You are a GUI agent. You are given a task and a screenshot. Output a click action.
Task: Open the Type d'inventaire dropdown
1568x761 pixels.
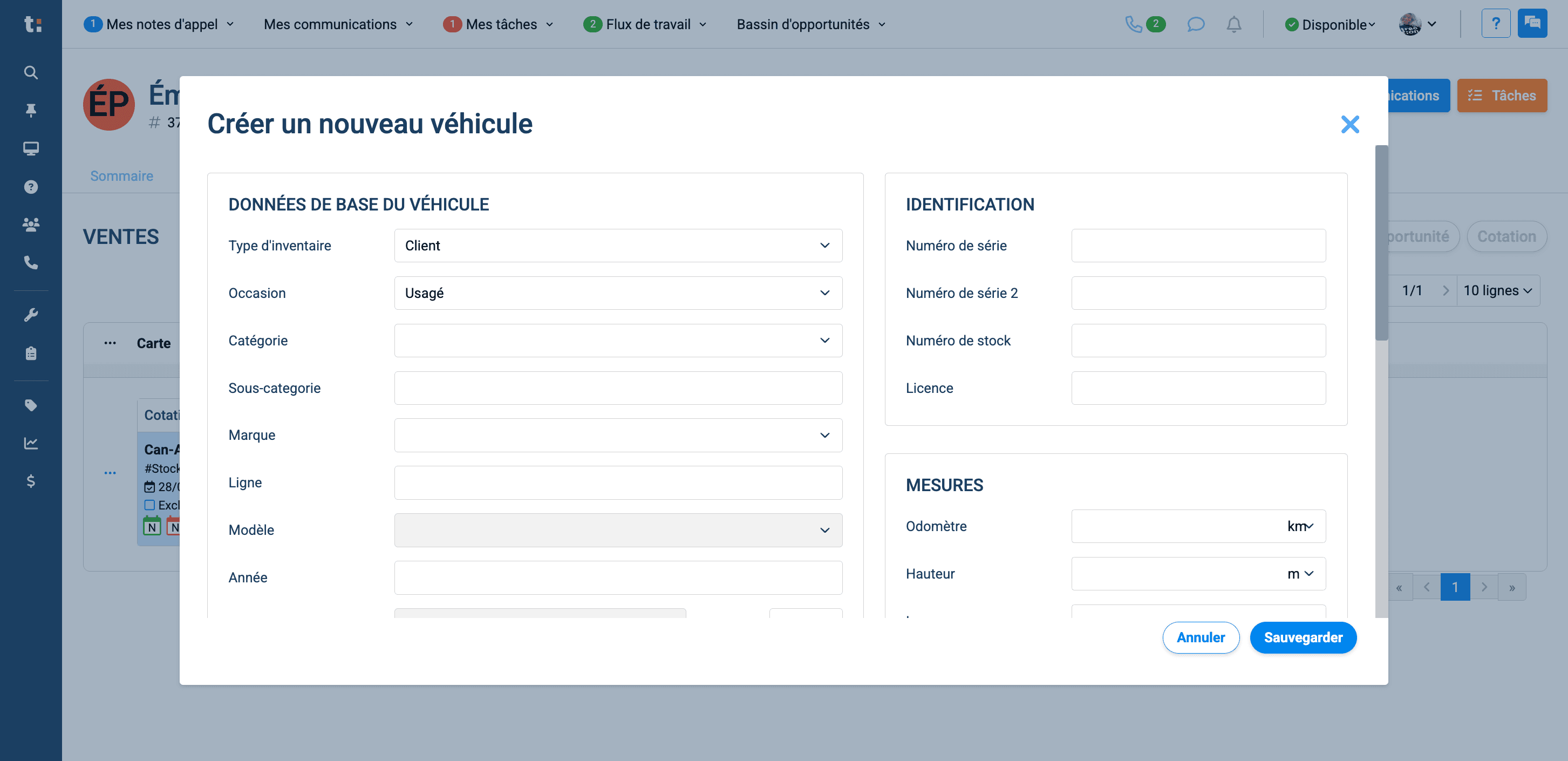pyautogui.click(x=618, y=246)
